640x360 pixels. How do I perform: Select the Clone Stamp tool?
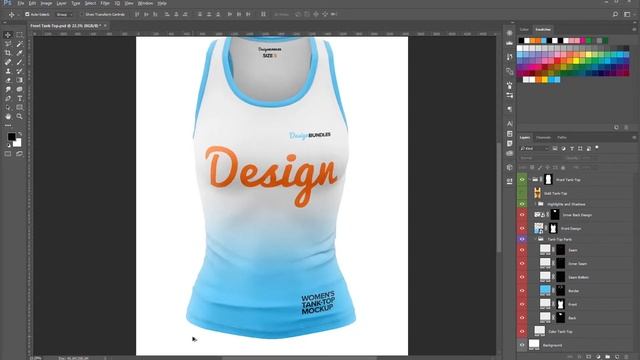pyautogui.click(x=8, y=71)
